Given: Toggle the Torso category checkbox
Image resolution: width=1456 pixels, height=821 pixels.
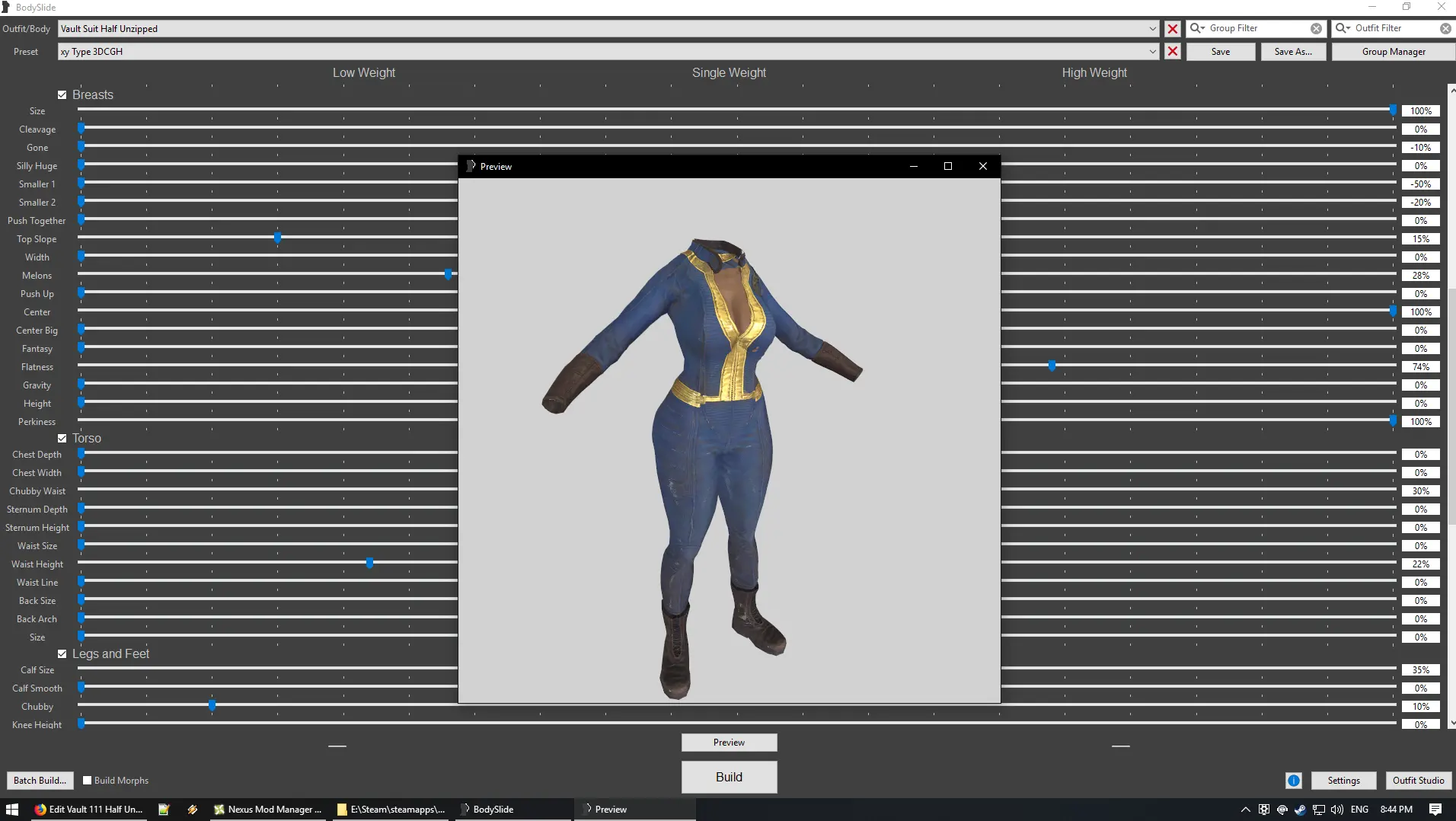Looking at the screenshot, I should click(x=62, y=439).
